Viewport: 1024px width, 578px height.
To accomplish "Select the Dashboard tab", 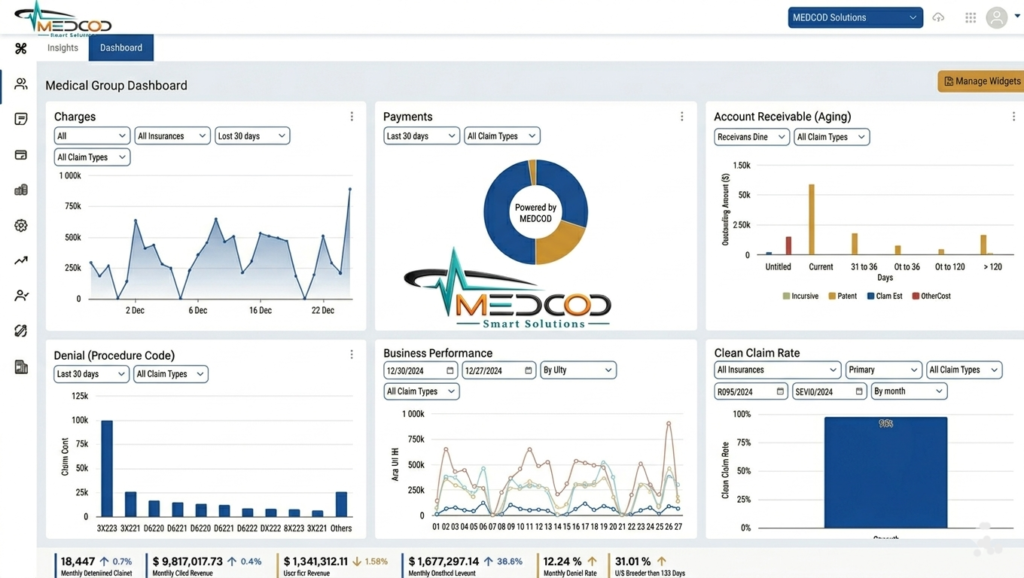I will pos(121,48).
